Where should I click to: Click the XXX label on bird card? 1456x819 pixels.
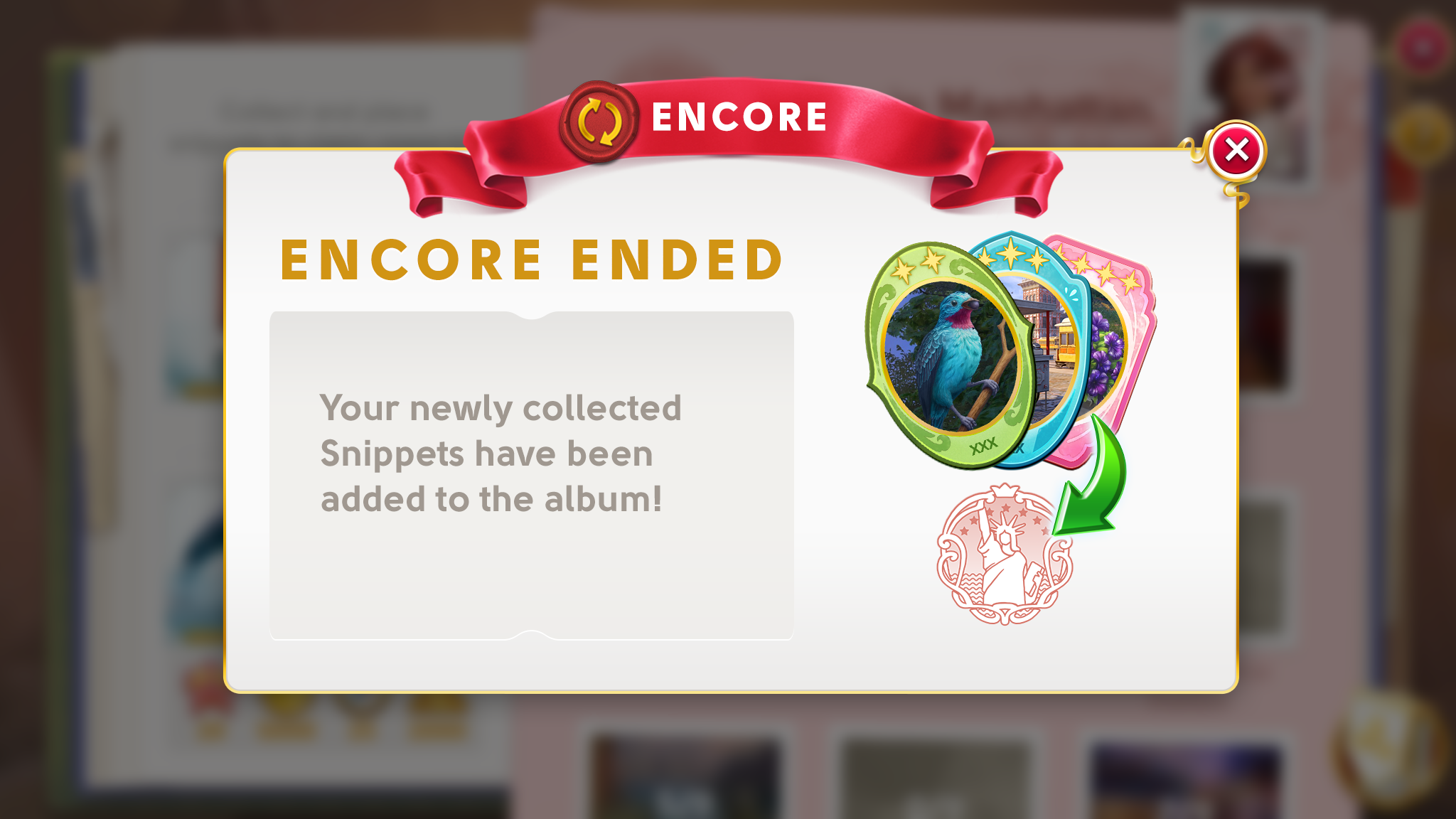984,446
